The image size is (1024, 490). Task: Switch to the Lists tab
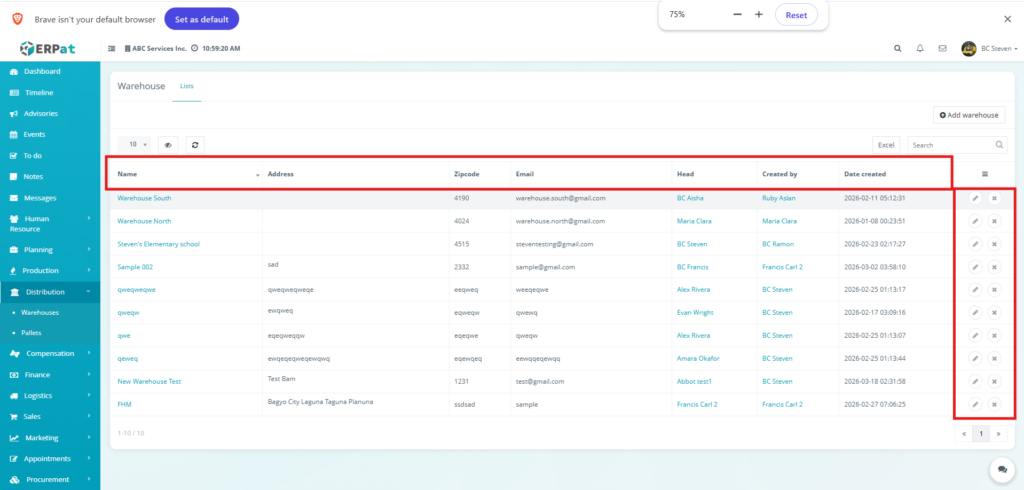187,87
